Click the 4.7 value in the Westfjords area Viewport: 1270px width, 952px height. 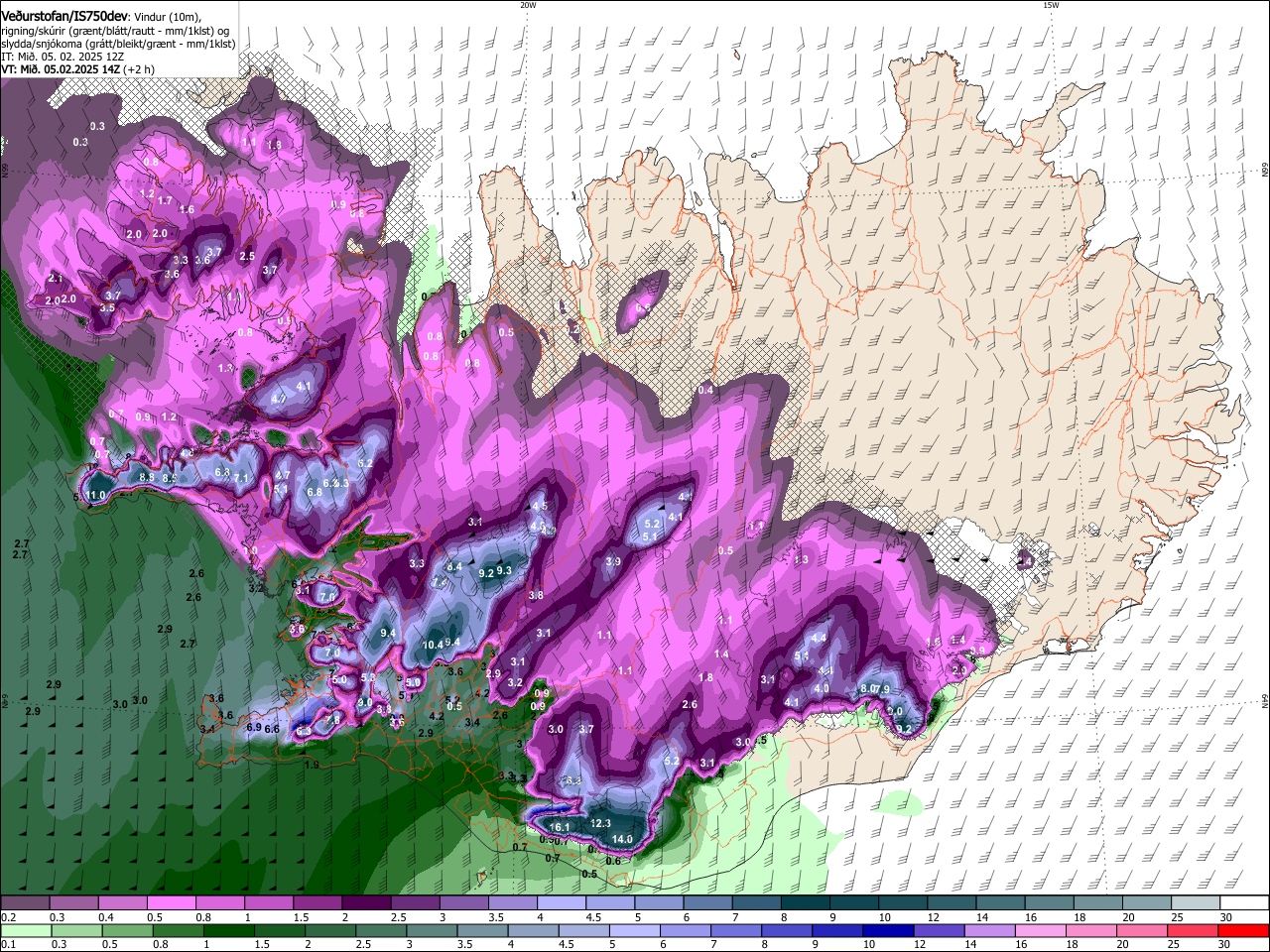point(279,399)
